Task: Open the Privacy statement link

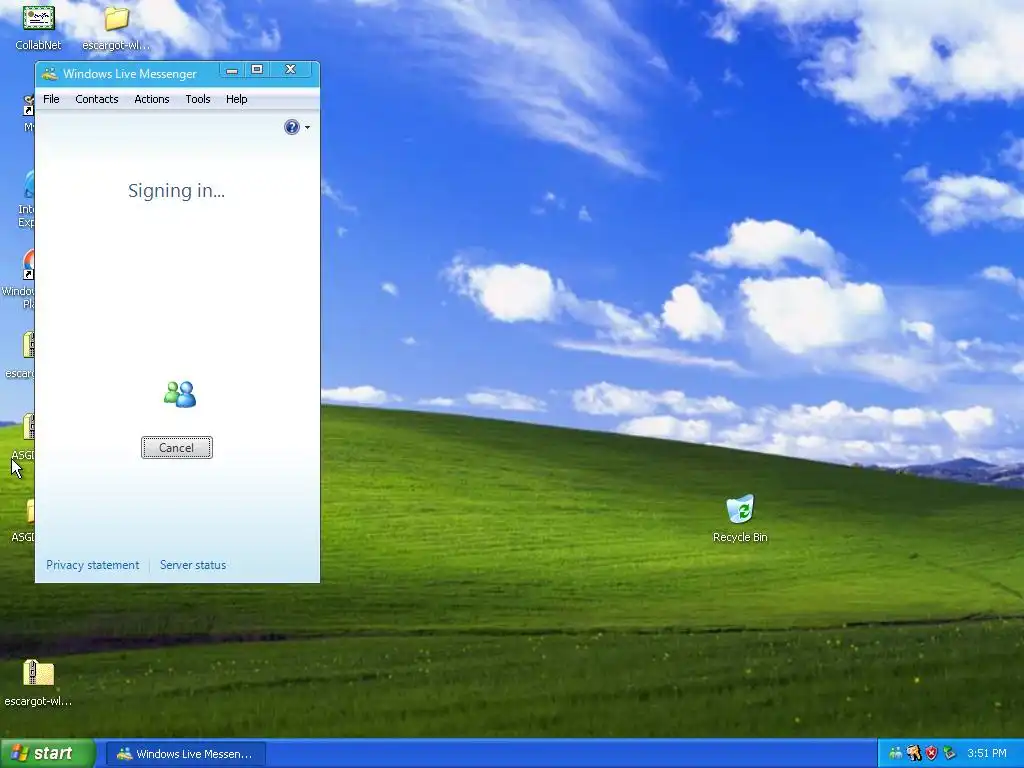Action: (93, 565)
